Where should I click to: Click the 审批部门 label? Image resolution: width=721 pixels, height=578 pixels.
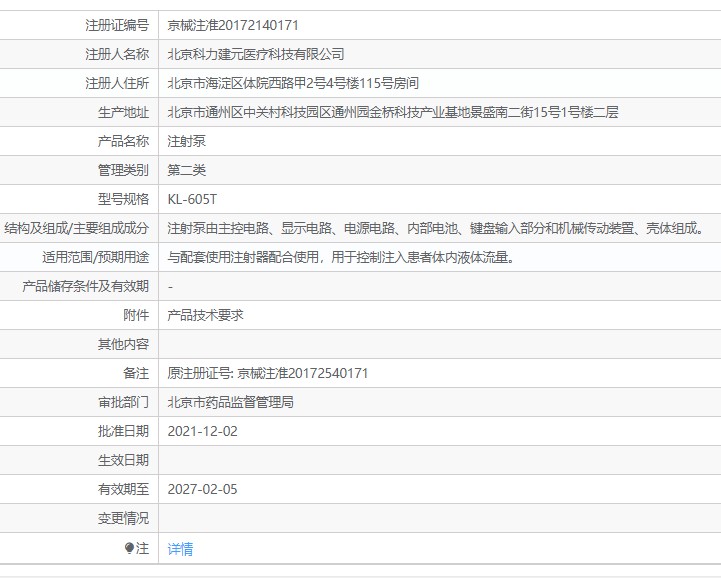123,402
